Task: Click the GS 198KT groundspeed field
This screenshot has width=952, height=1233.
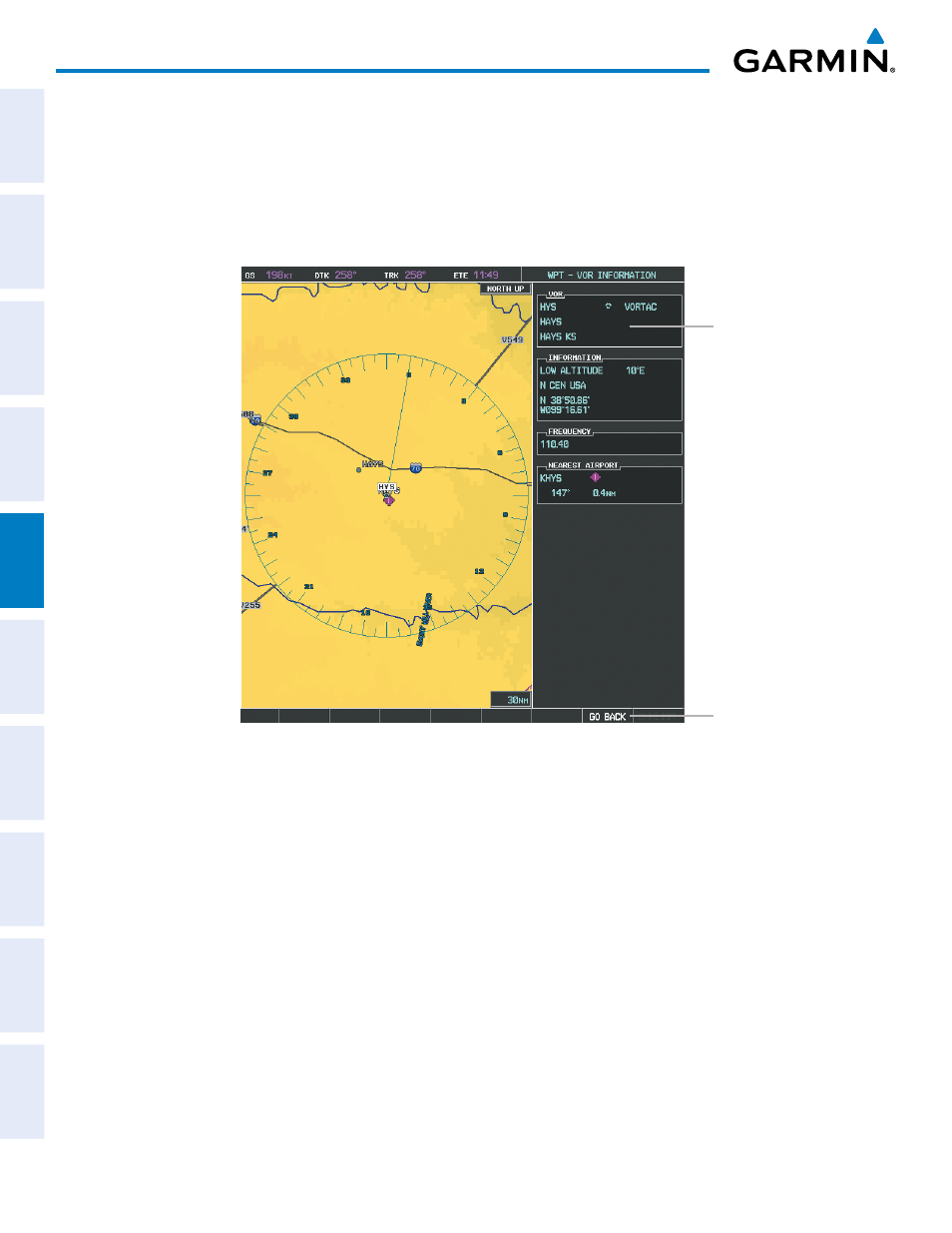Action: [268, 276]
